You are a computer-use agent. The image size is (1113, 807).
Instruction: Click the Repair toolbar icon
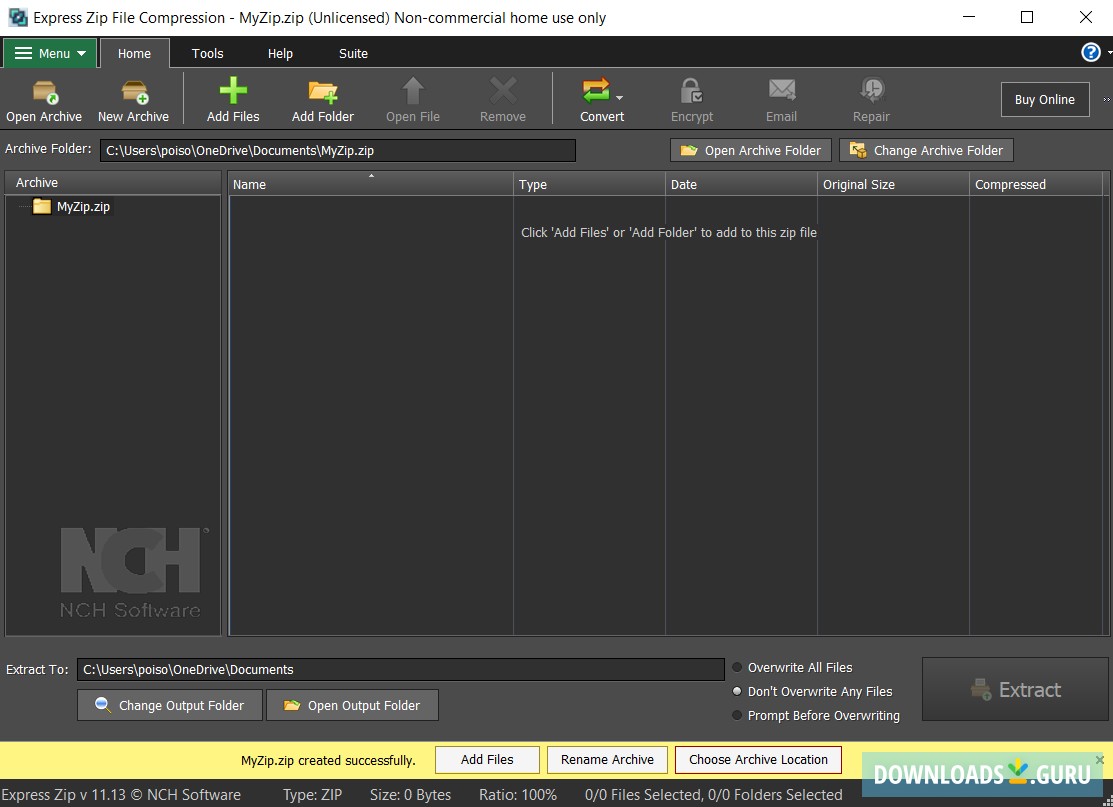click(x=872, y=91)
